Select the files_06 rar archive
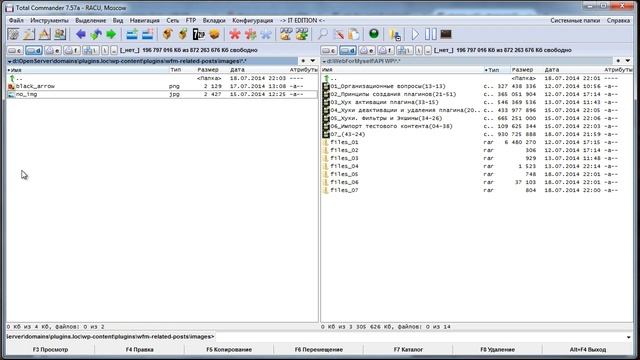This screenshot has width=640, height=360. 476,182
